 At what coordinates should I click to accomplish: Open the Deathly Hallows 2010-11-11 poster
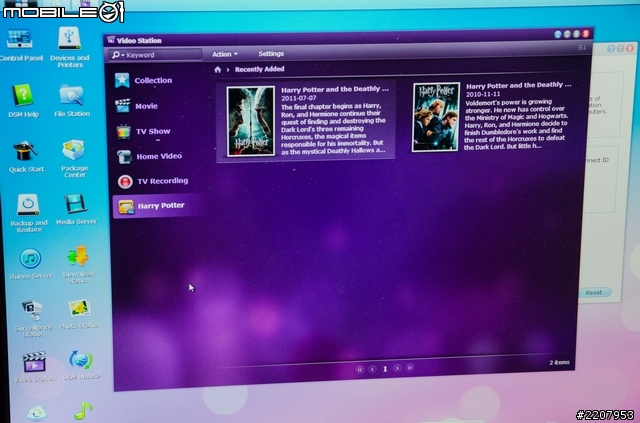pos(436,117)
